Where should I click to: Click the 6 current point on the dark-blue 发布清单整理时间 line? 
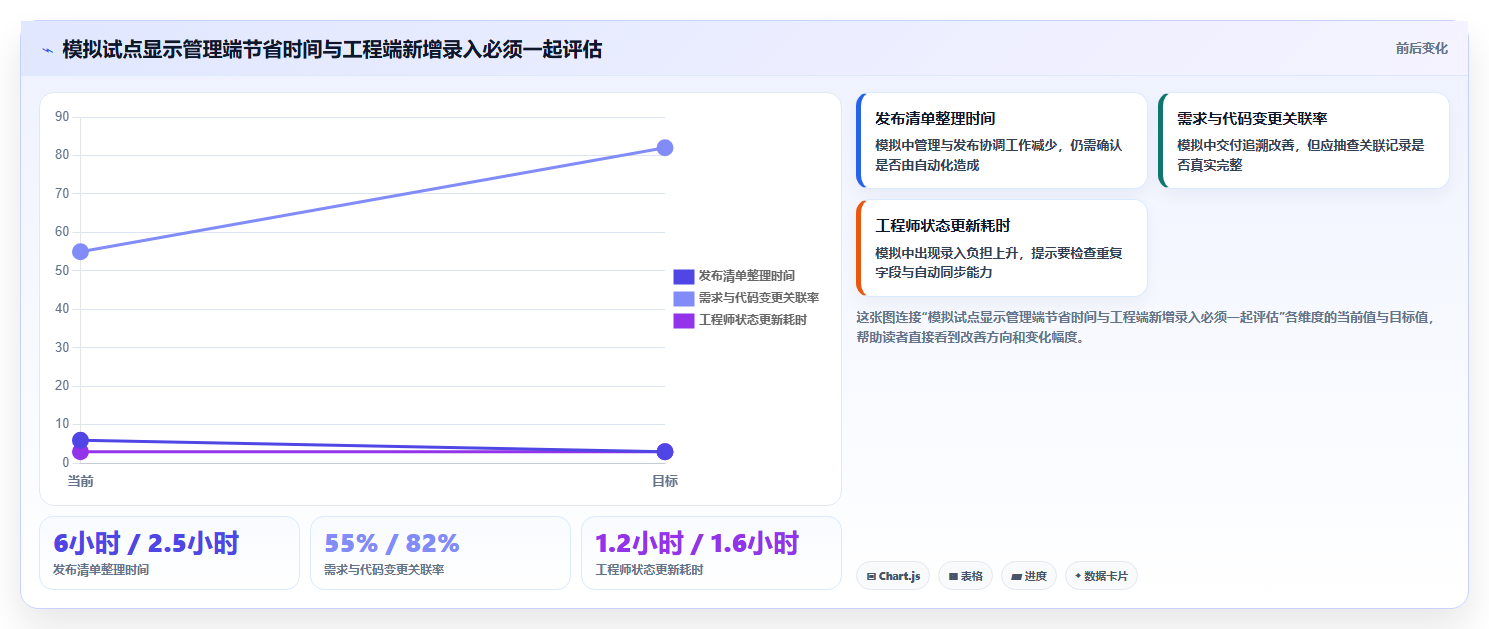(x=81, y=440)
